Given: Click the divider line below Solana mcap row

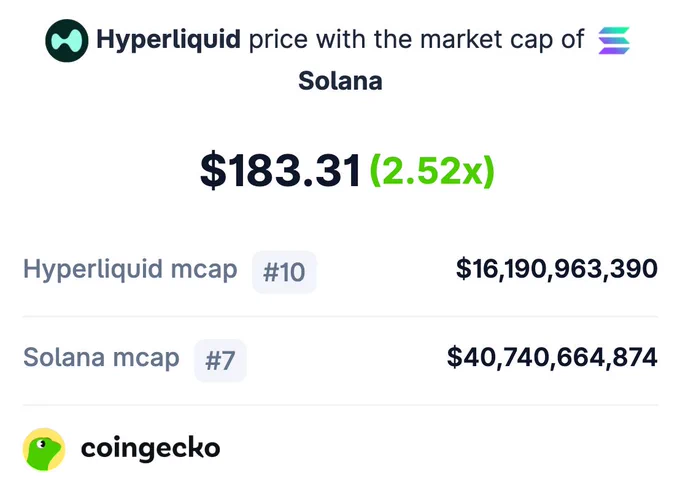Looking at the screenshot, I should [340, 405].
